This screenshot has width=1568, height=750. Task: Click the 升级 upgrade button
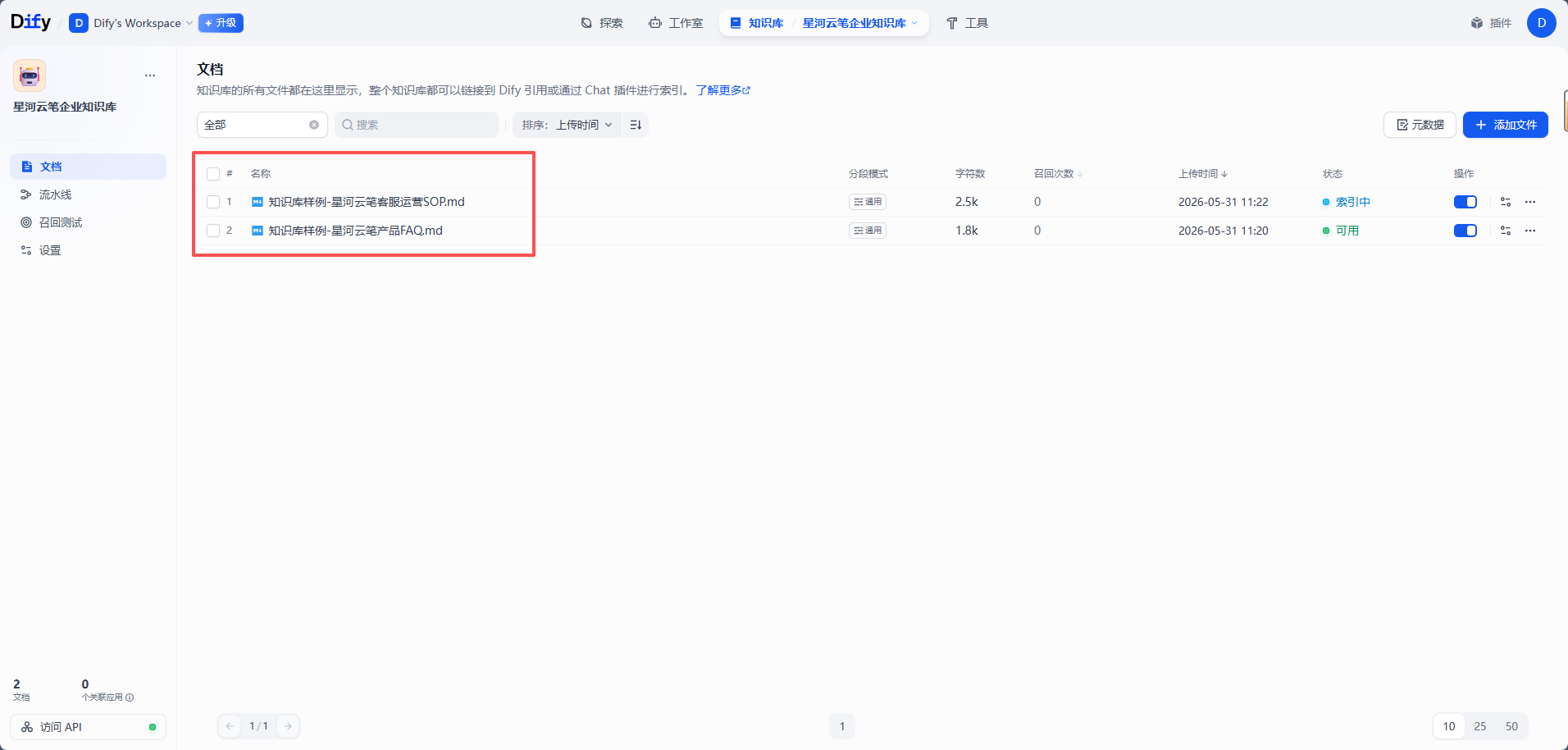[x=221, y=23]
